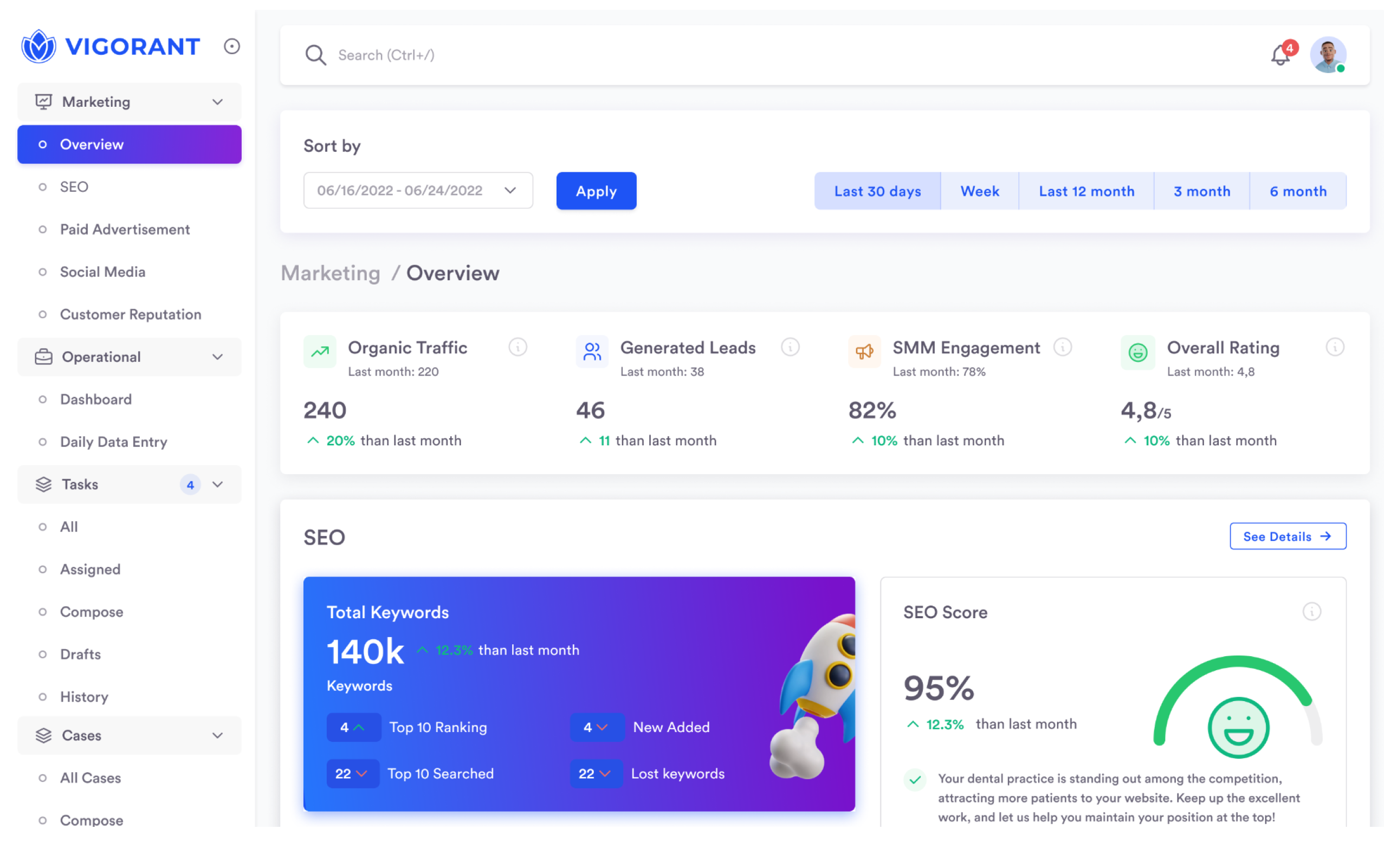
Task: Open the date range dropdown
Action: click(418, 191)
